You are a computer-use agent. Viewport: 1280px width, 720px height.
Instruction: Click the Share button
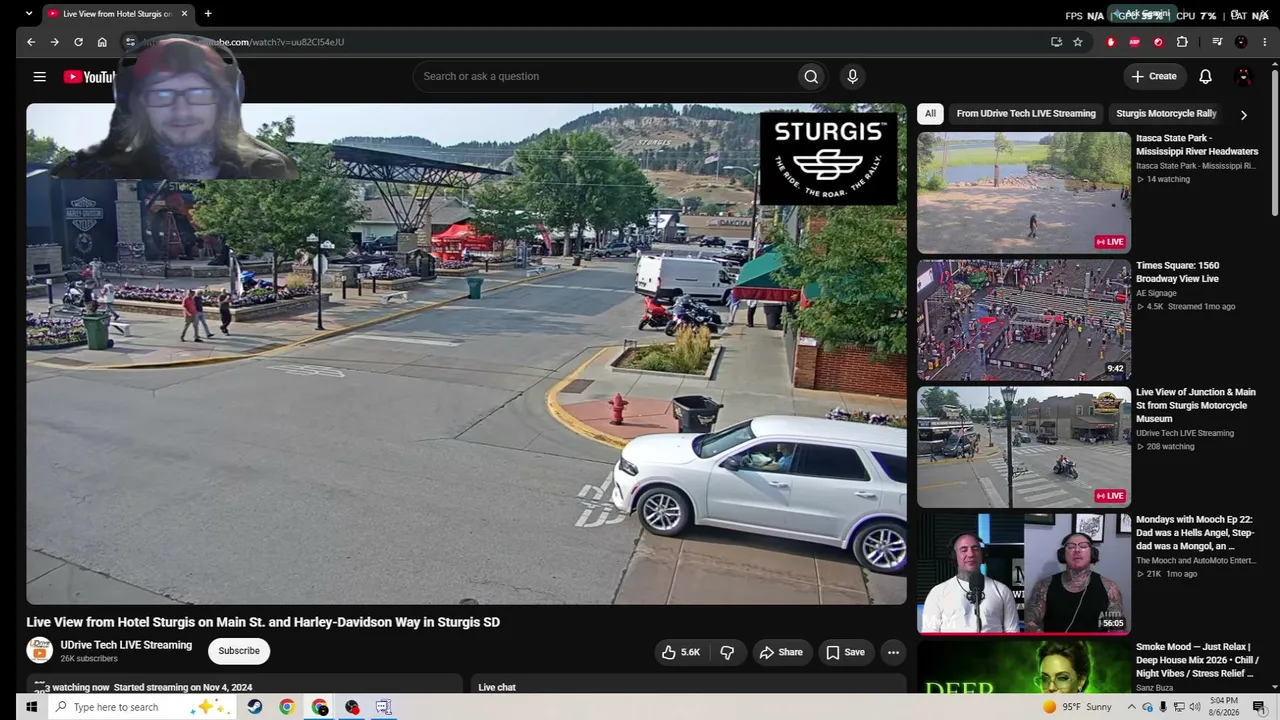pyautogui.click(x=781, y=652)
